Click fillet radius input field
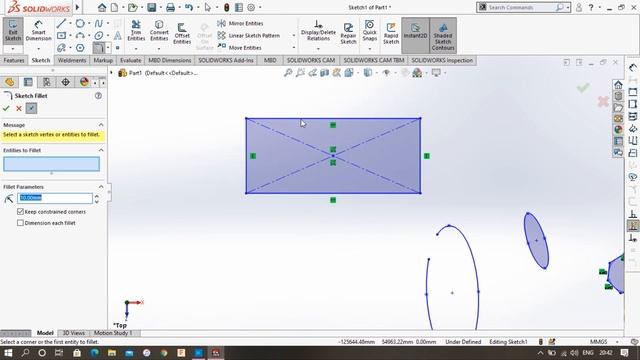640x360 pixels. (55, 198)
